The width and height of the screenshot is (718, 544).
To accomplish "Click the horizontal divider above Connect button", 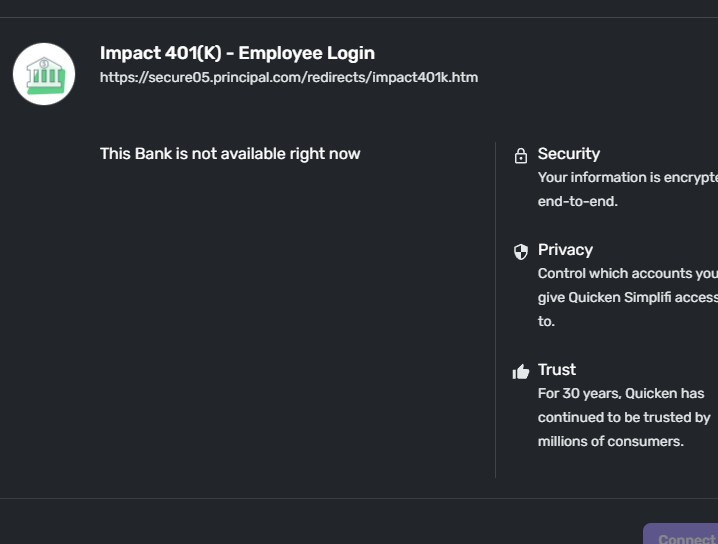I will point(359,498).
